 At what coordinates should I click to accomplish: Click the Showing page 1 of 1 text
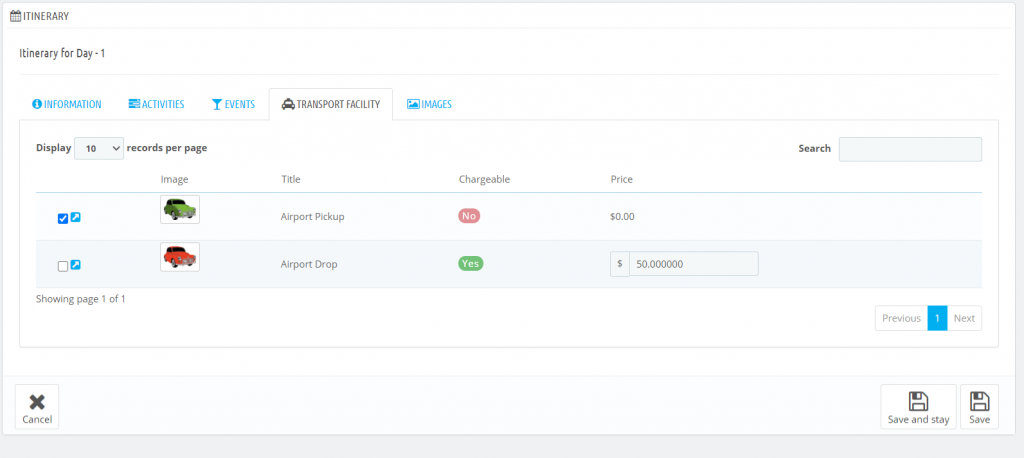coord(80,299)
